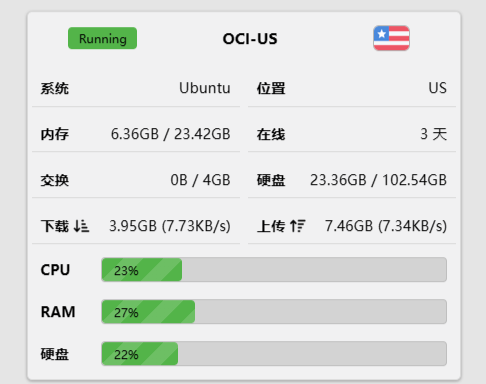Click the 内存 6.36GB / 23.42GB value
486x384 pixels.
(171, 134)
